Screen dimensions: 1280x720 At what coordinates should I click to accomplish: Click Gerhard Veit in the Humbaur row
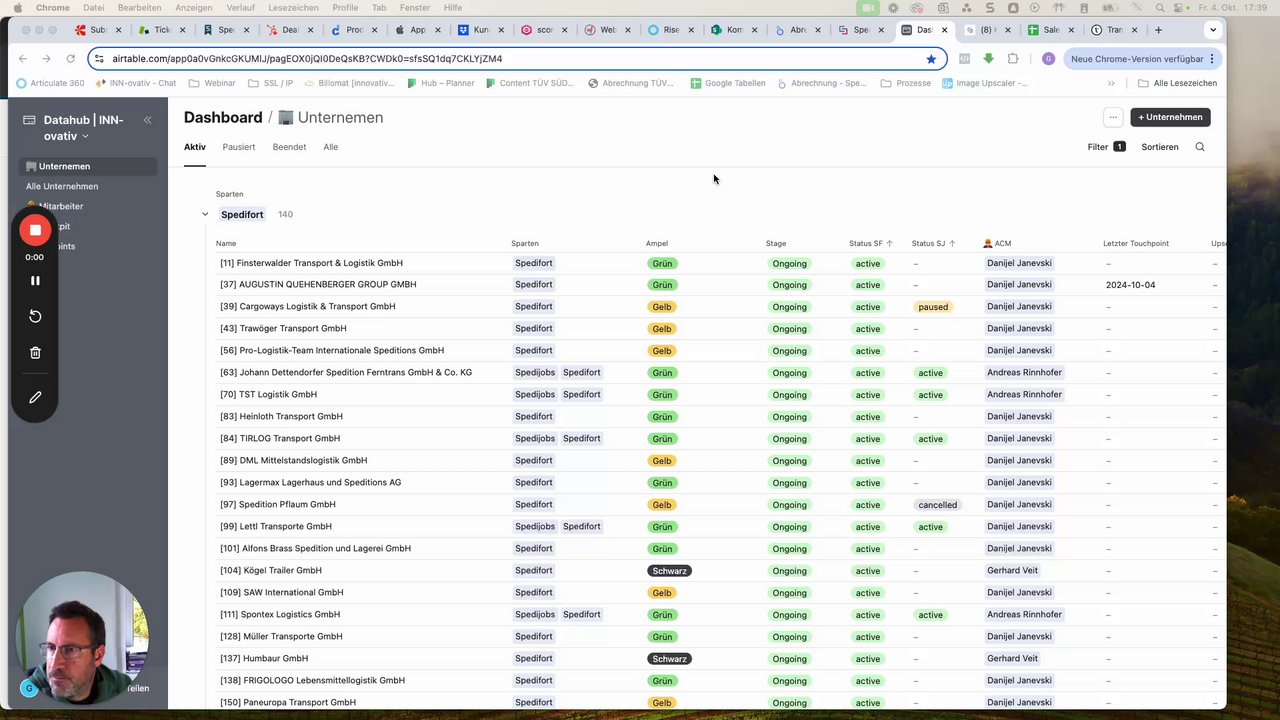[1012, 659]
